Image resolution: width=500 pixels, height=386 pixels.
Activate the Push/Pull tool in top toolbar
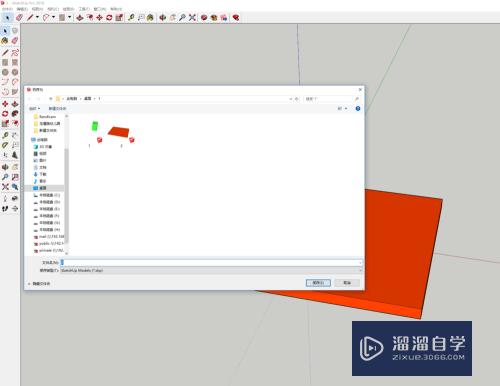pos(80,18)
